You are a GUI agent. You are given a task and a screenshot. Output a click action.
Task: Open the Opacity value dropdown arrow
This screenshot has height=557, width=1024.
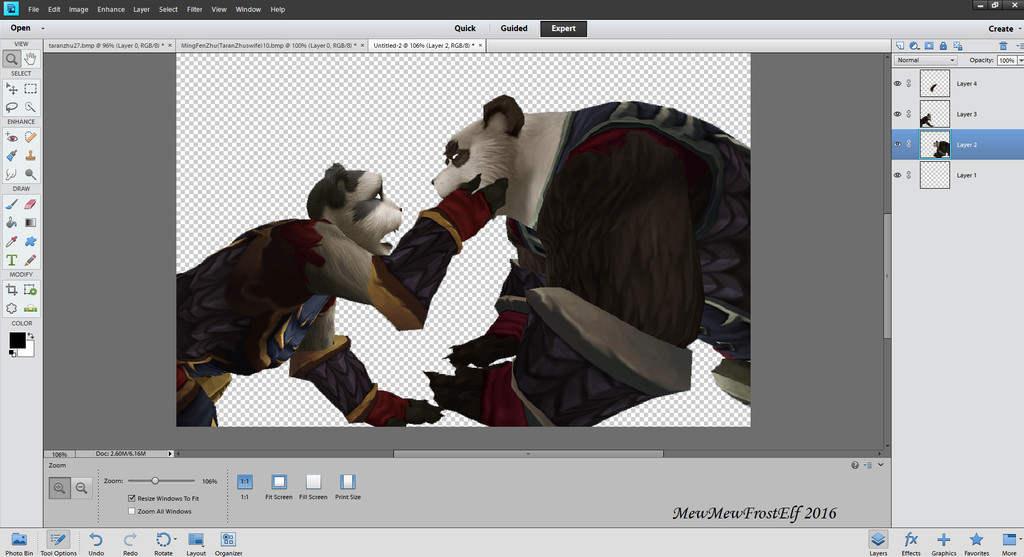(x=1021, y=60)
